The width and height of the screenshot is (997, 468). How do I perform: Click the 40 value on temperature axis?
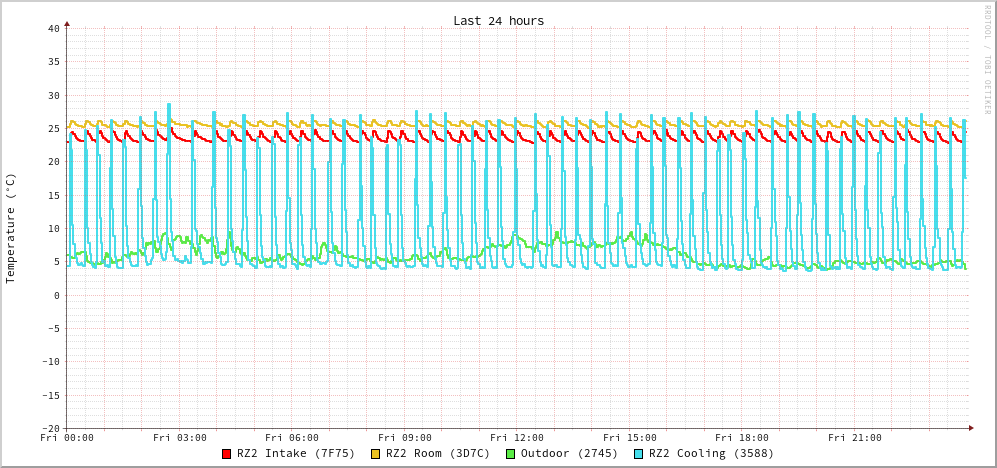pos(53,28)
